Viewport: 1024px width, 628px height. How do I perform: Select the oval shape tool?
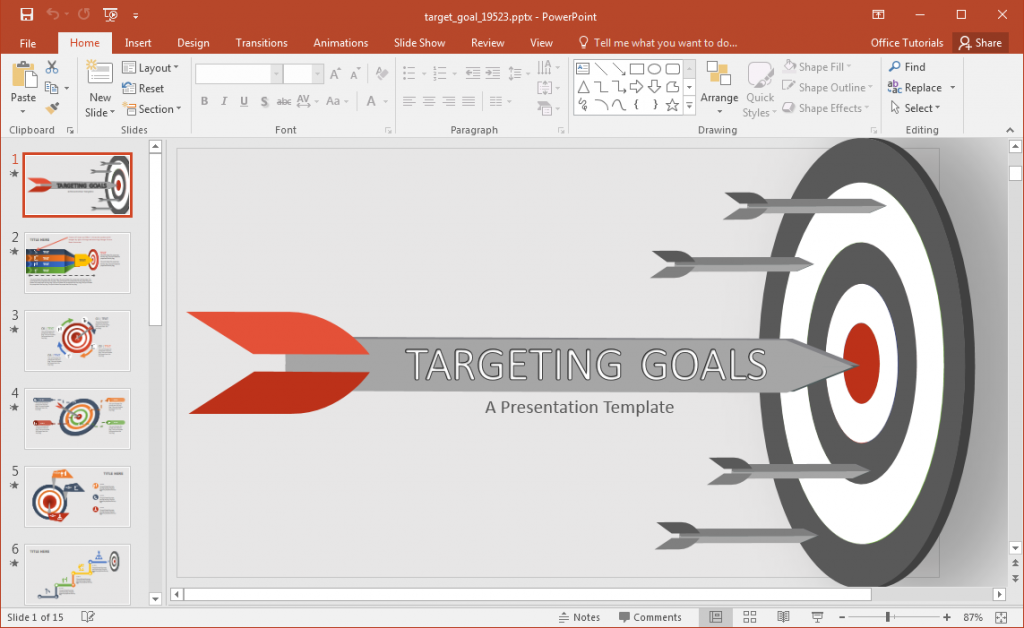click(x=655, y=69)
